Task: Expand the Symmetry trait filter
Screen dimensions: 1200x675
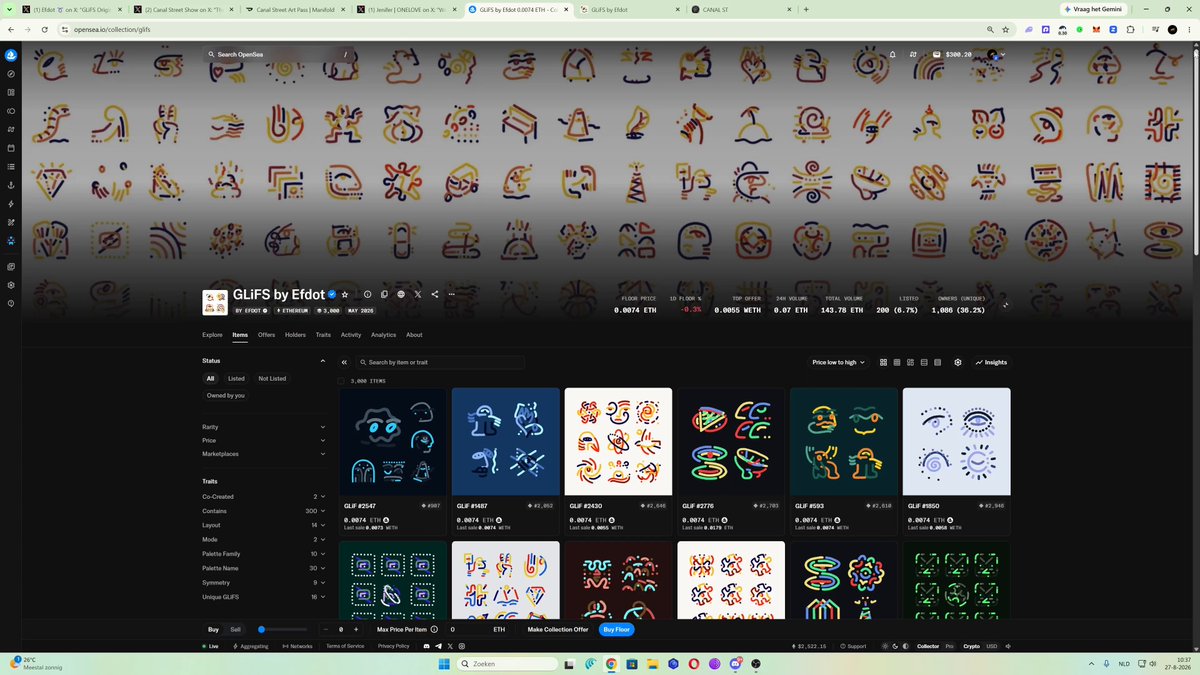Action: pyautogui.click(x=264, y=583)
